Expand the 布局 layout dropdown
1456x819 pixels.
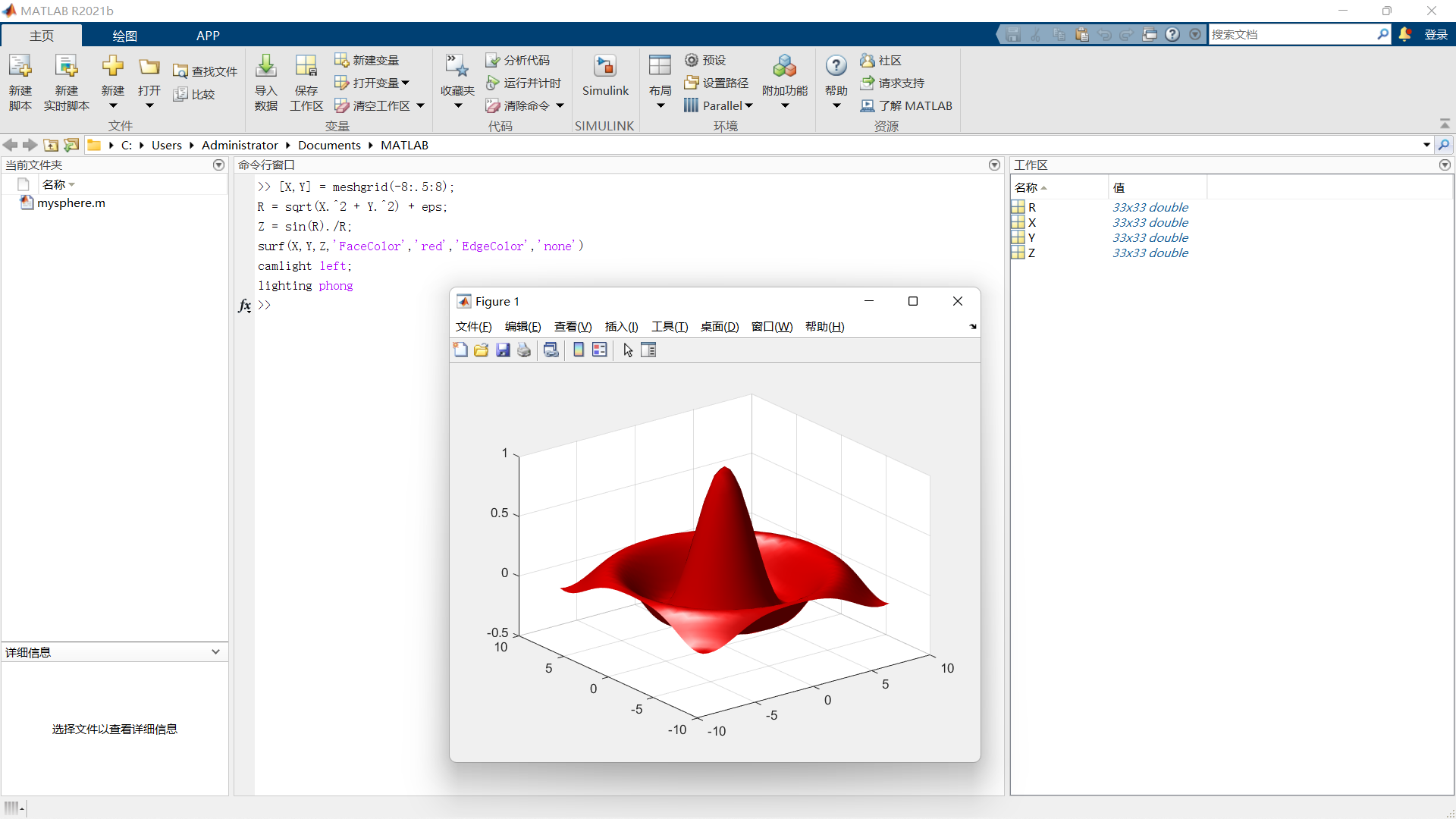click(661, 105)
